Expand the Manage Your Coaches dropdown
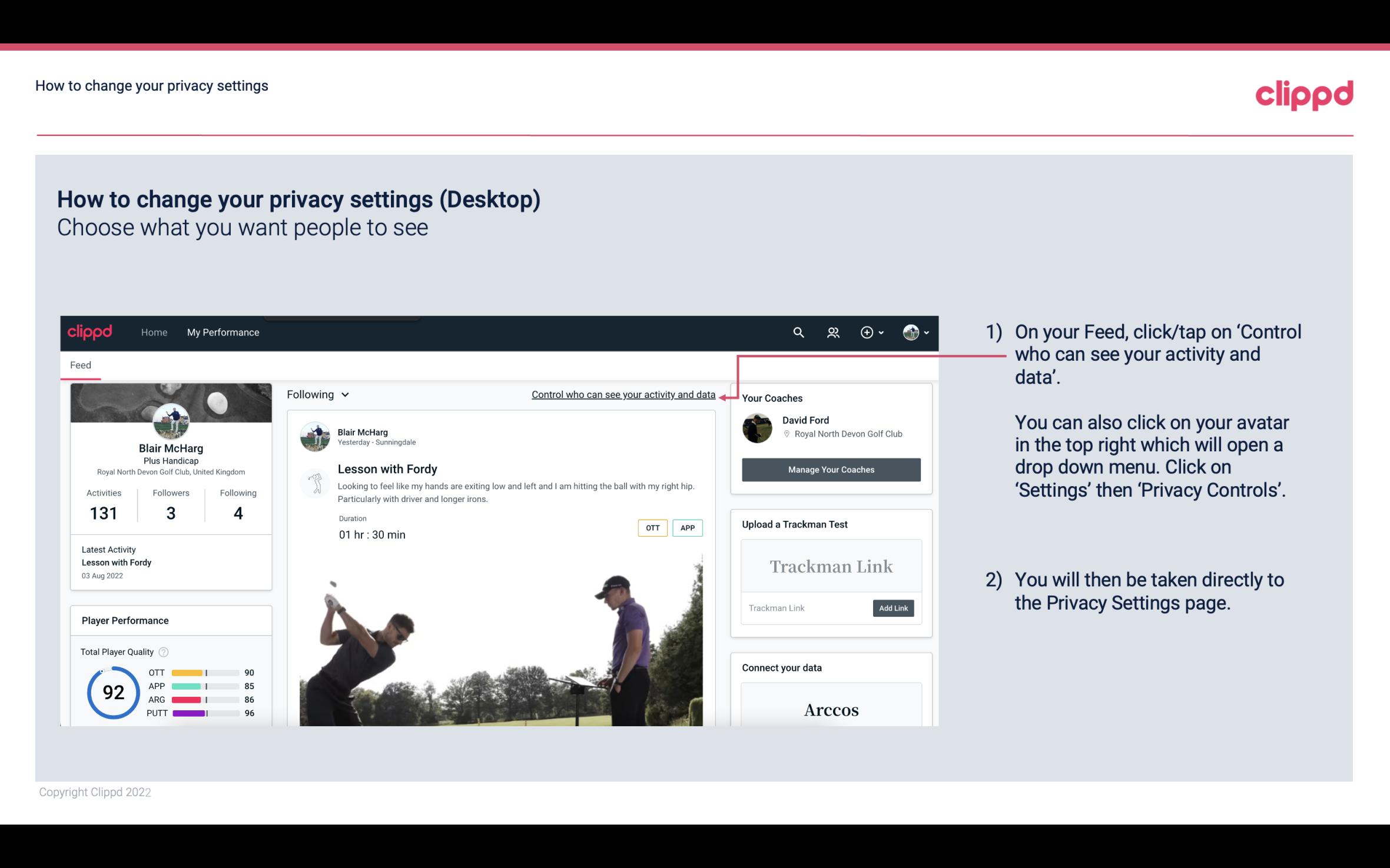 tap(831, 469)
